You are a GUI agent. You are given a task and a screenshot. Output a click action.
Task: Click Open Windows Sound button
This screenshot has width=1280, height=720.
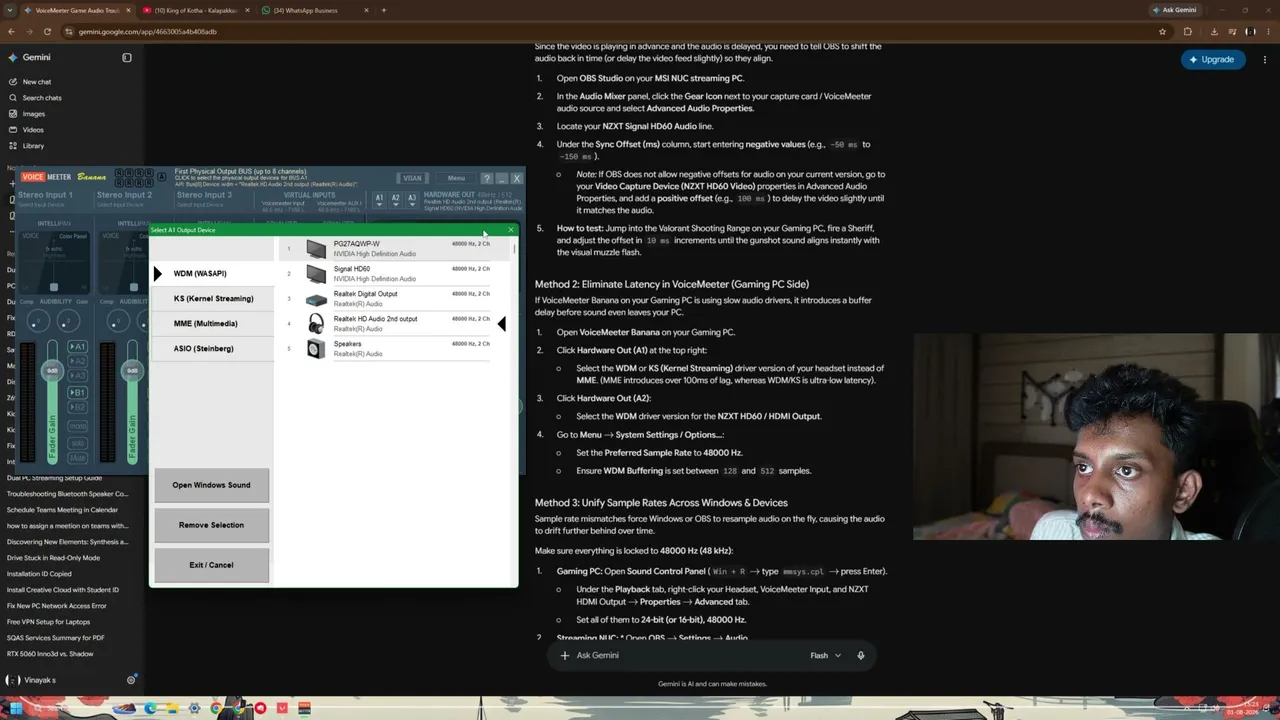(x=211, y=485)
